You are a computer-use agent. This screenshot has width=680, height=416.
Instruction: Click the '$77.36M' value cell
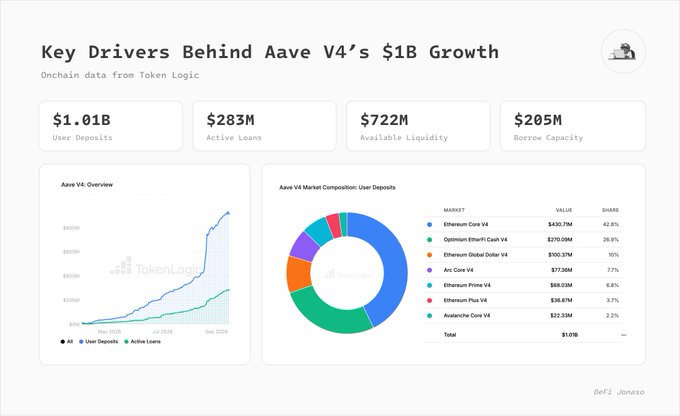(x=562, y=270)
